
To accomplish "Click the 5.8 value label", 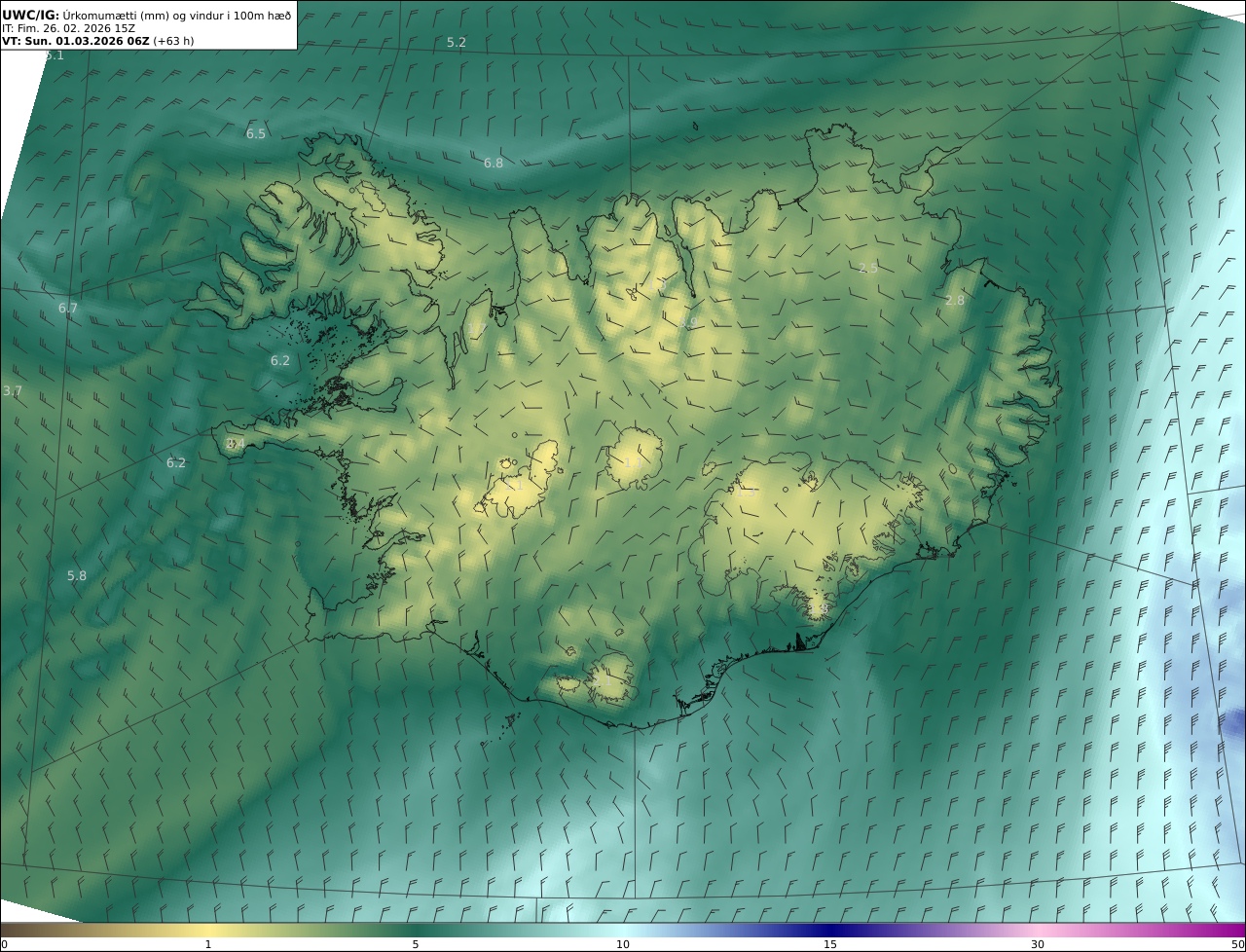I will coord(76,575).
